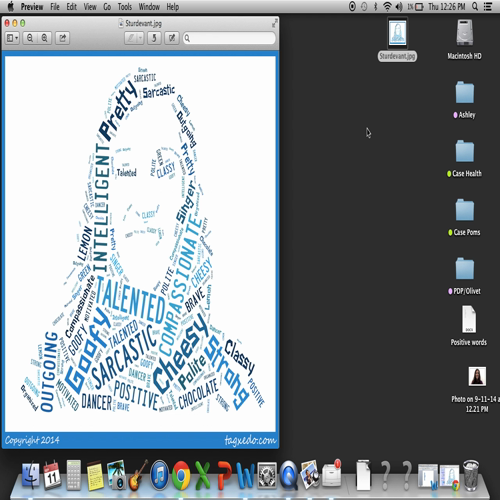Click the minimized Chrome window in dock
Image resolution: width=500 pixels, height=500 pixels.
[x=449, y=477]
